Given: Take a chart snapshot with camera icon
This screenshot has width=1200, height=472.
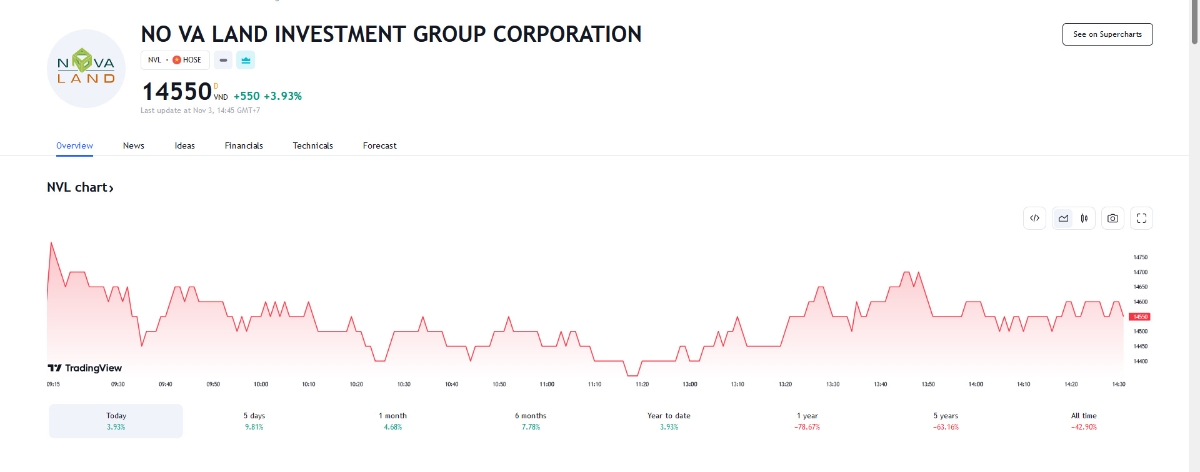Looking at the screenshot, I should pyautogui.click(x=1112, y=218).
